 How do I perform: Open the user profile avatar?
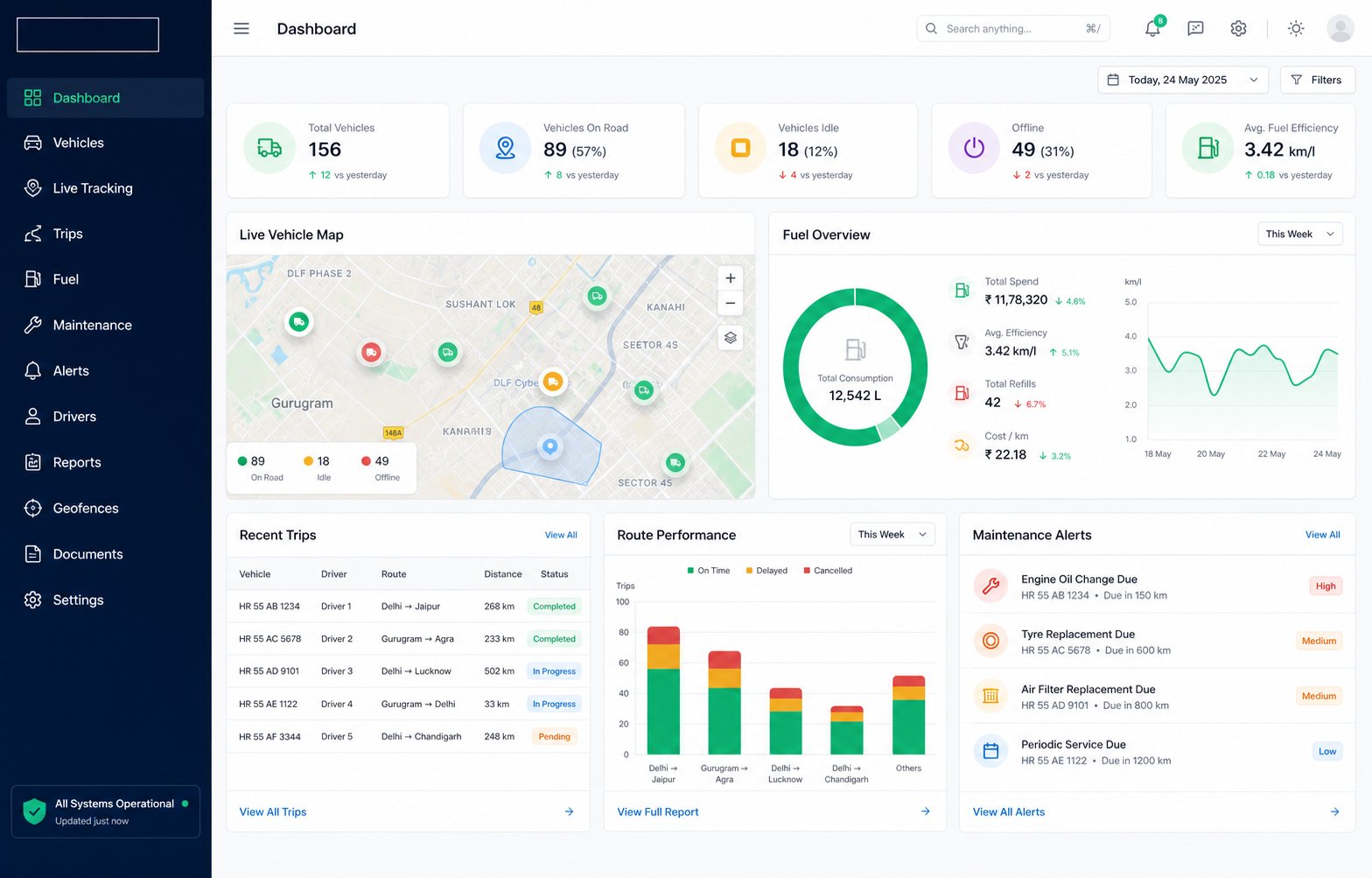click(1340, 29)
